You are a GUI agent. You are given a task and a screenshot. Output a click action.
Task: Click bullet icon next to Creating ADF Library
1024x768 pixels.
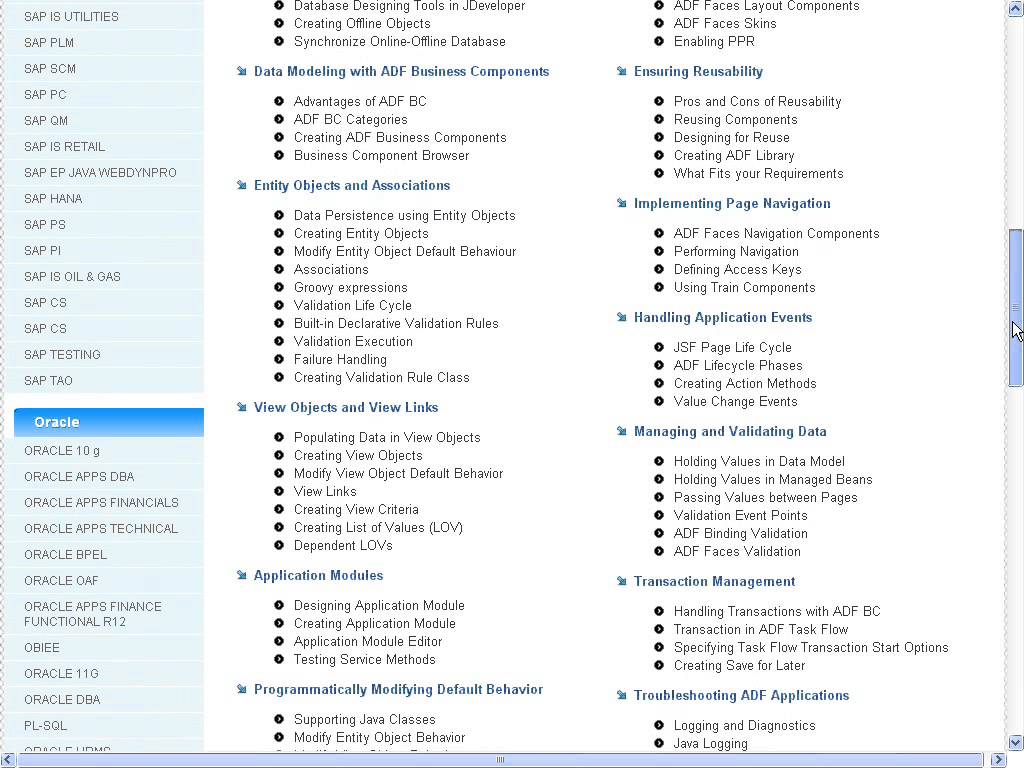pyautogui.click(x=659, y=155)
